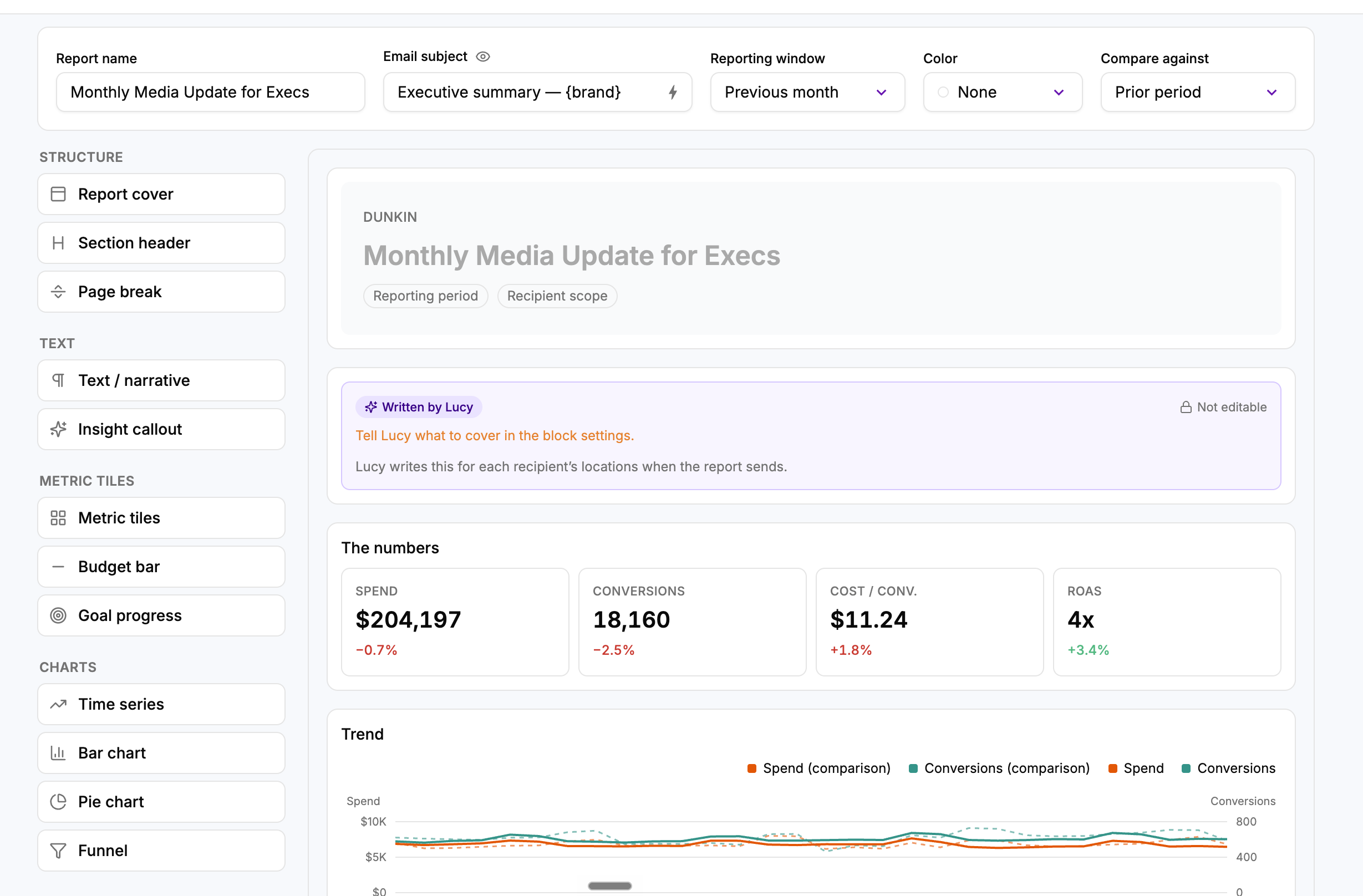The width and height of the screenshot is (1363, 896).
Task: Click the horizontal scrollbar thumb under Trend chart
Action: pyautogui.click(x=610, y=885)
